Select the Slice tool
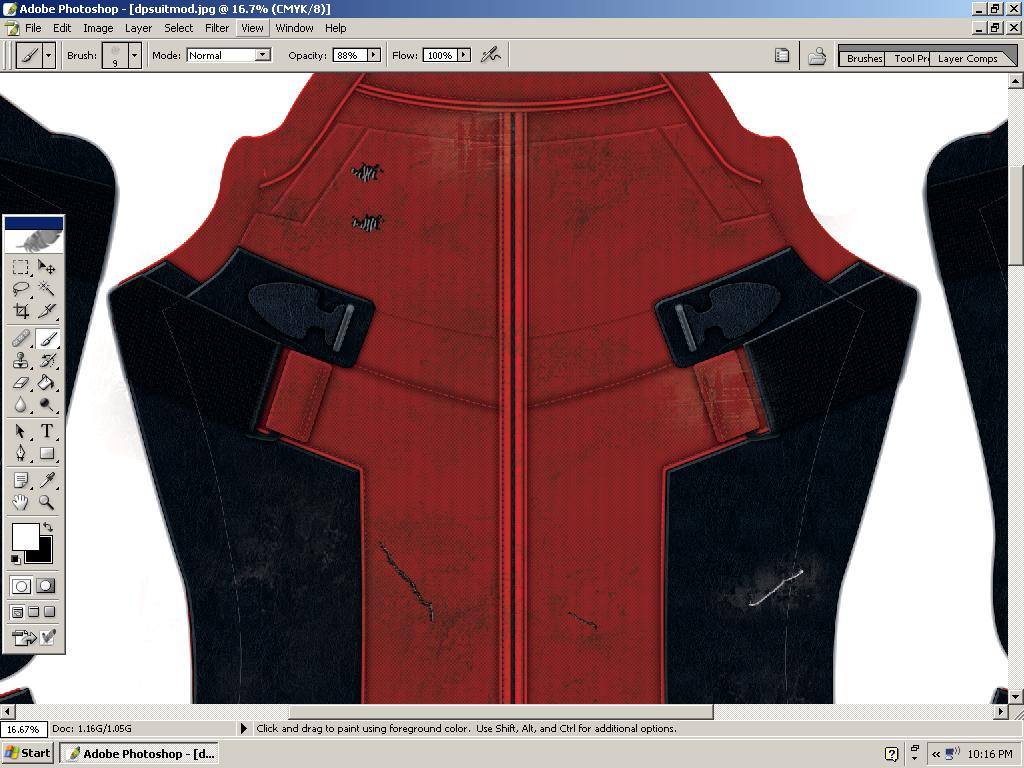Viewport: 1024px width, 768px height. click(x=46, y=310)
